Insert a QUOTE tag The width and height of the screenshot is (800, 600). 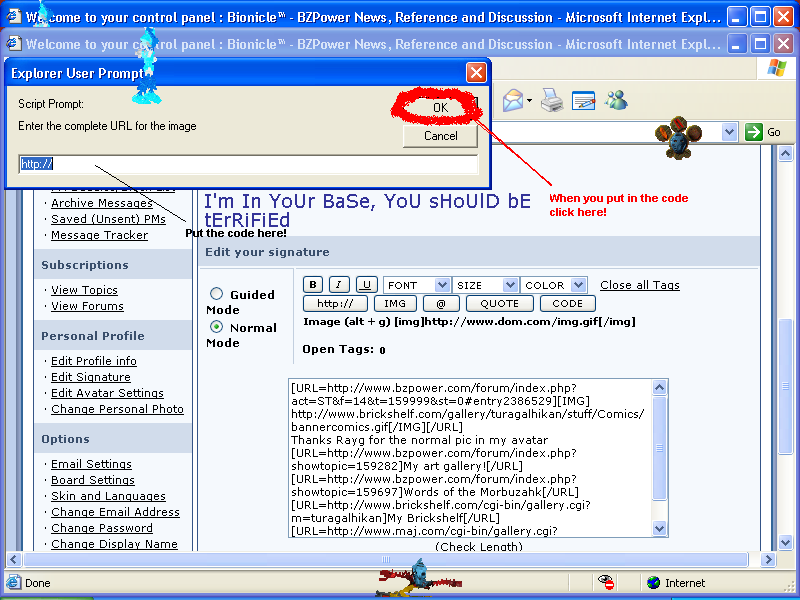click(x=499, y=303)
